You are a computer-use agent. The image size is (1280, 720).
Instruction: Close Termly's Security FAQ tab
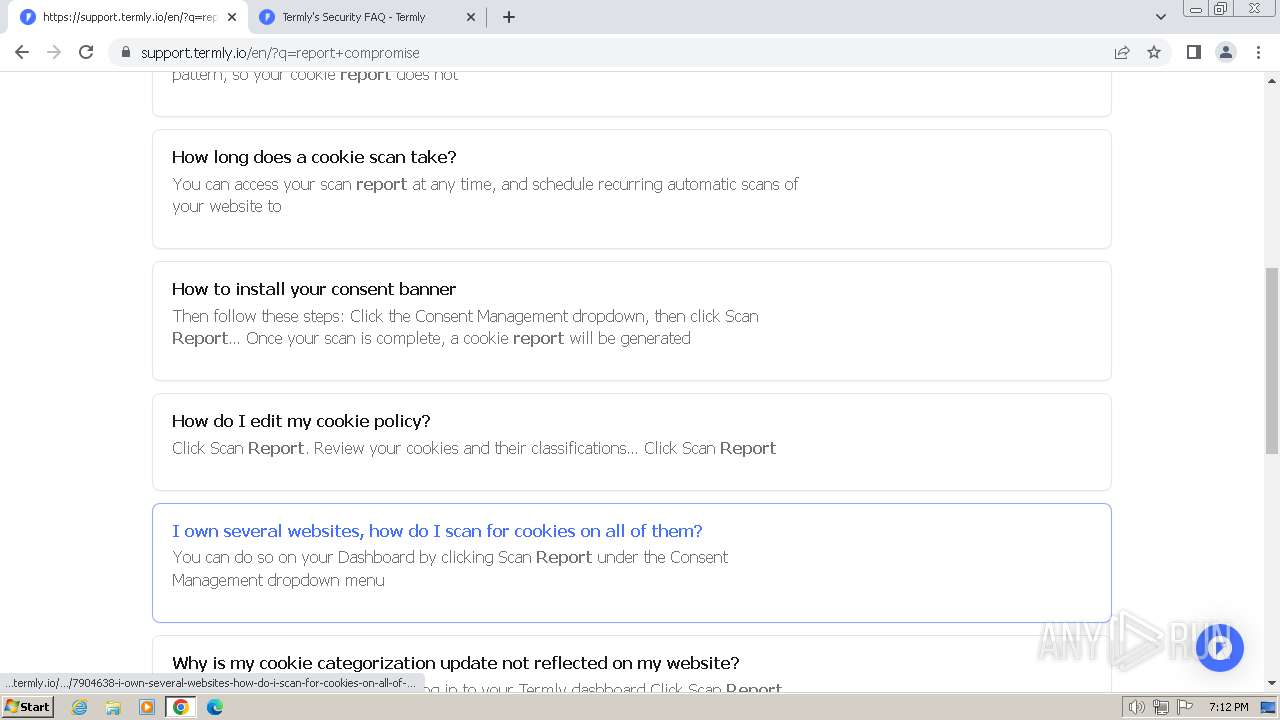[471, 17]
